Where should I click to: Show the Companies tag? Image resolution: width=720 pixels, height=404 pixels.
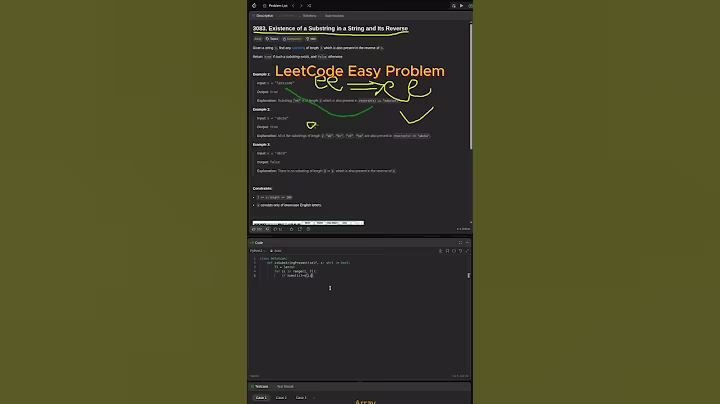[x=292, y=39]
